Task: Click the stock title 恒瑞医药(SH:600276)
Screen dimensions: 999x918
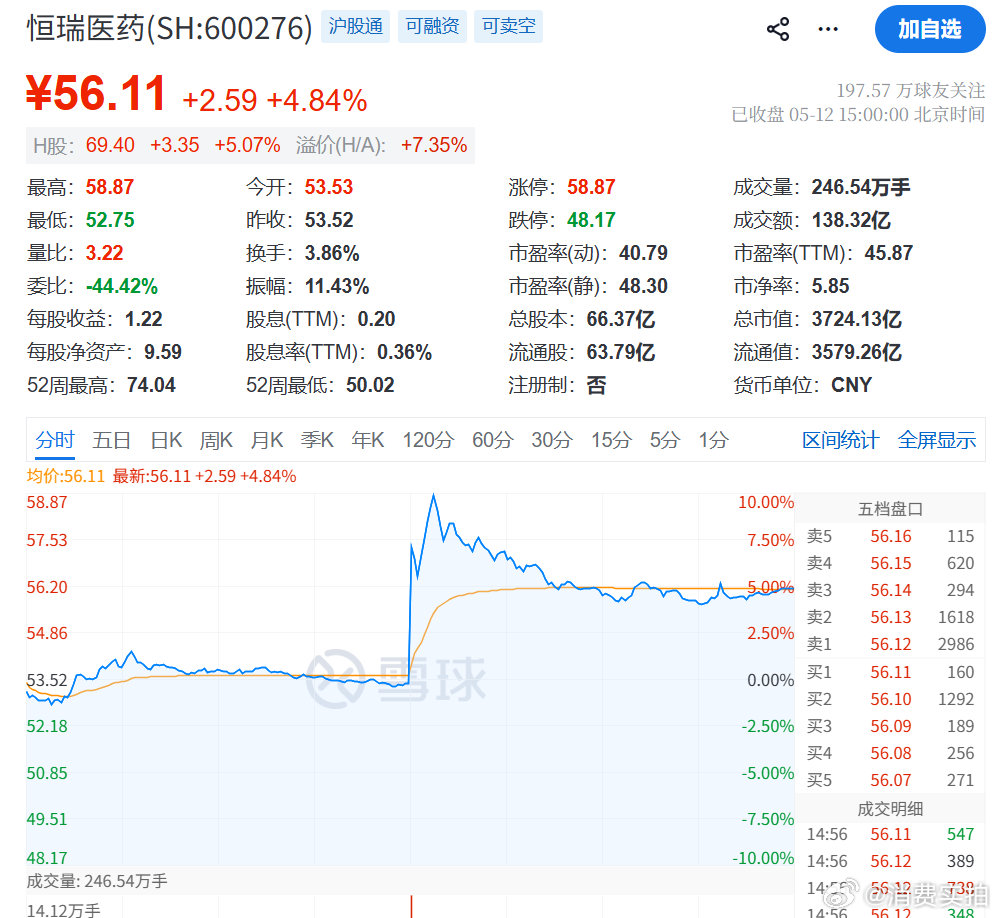Action: coord(169,28)
